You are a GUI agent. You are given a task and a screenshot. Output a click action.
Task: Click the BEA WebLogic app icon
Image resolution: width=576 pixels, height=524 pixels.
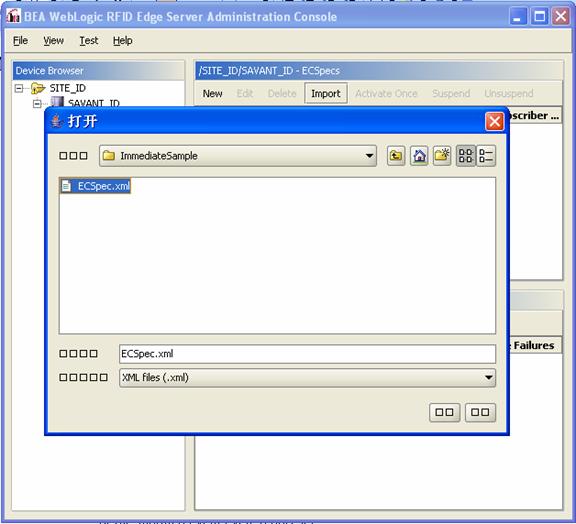[13, 16]
